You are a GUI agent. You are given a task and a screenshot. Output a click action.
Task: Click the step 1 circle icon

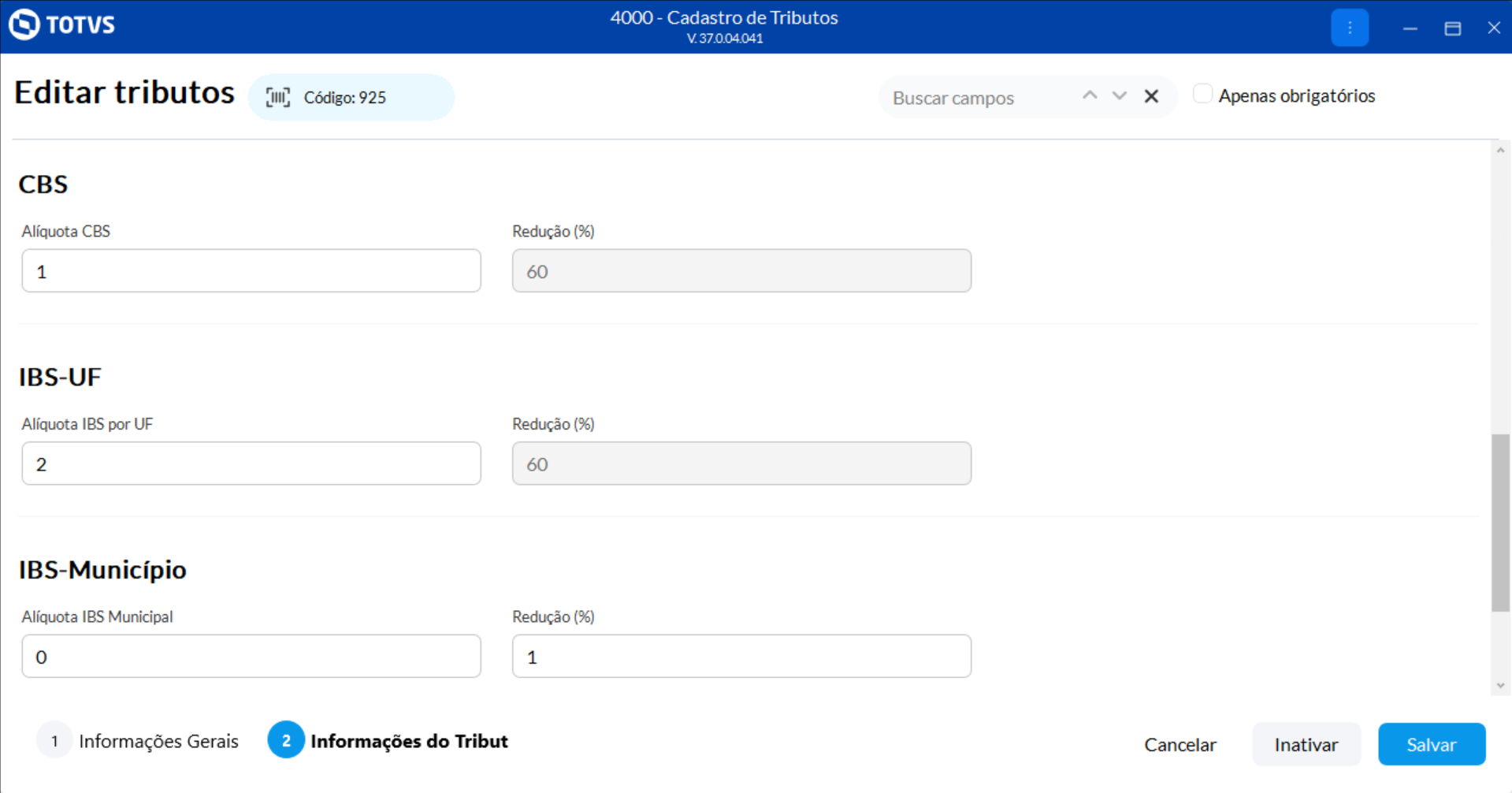coord(54,741)
